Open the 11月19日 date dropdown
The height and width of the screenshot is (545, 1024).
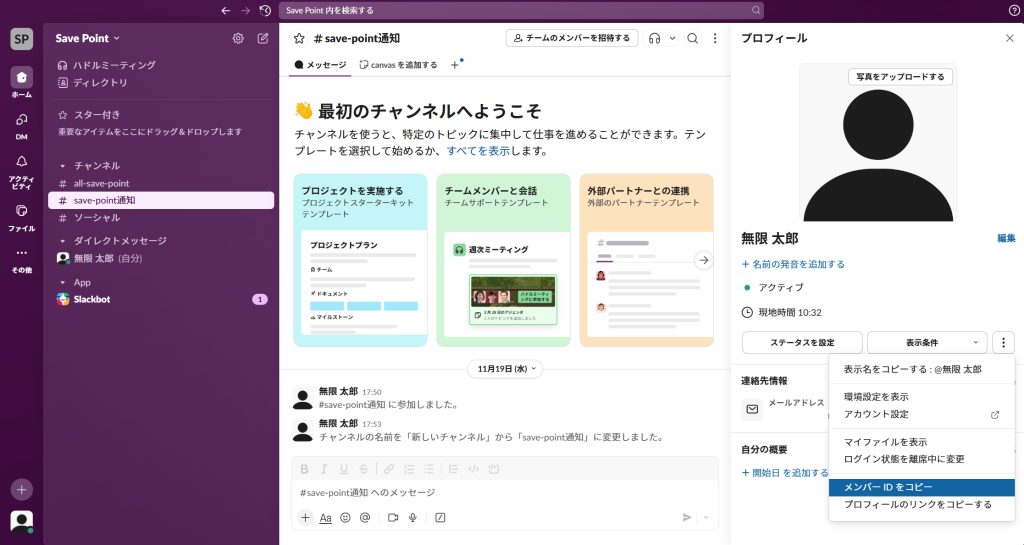(510, 369)
